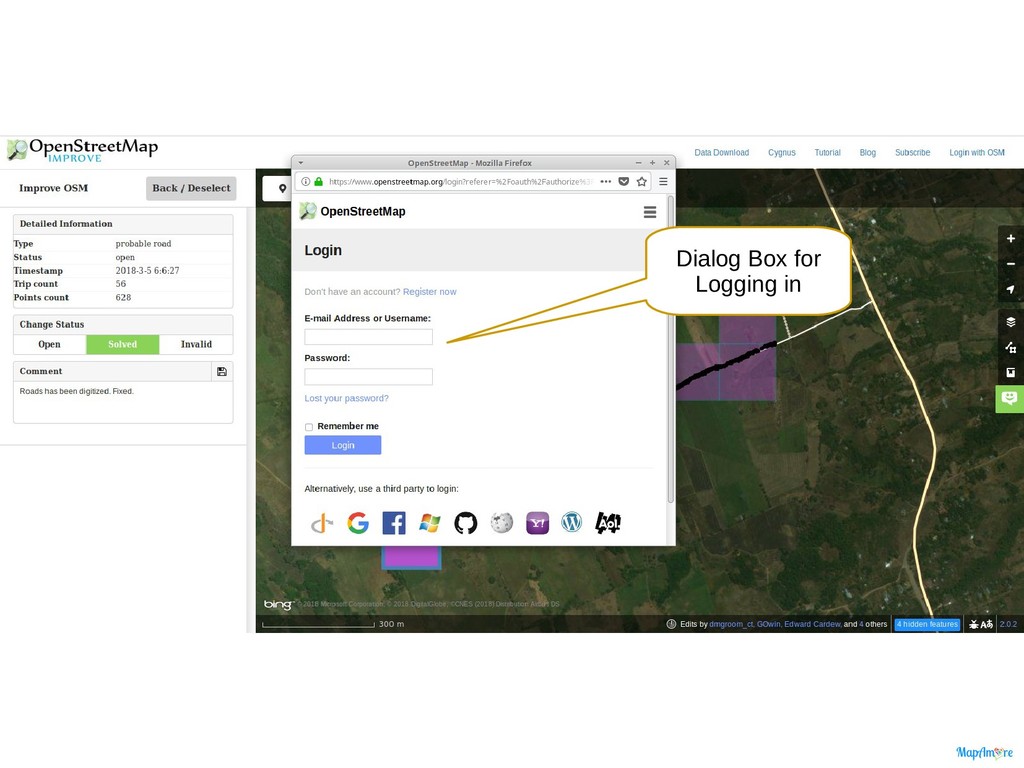
Task: Open Firefox window title dropdown arrow
Action: pyautogui.click(x=300, y=163)
